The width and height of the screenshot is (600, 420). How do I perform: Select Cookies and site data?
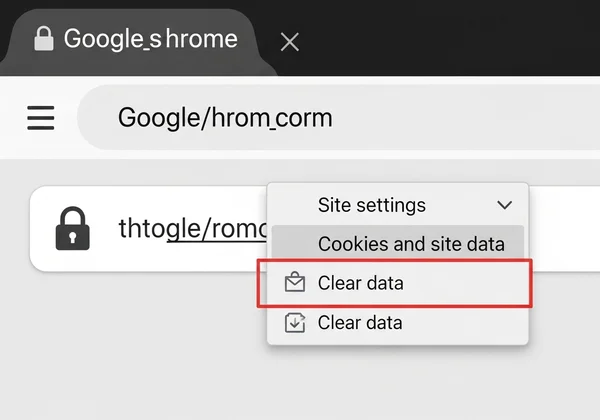click(398, 244)
